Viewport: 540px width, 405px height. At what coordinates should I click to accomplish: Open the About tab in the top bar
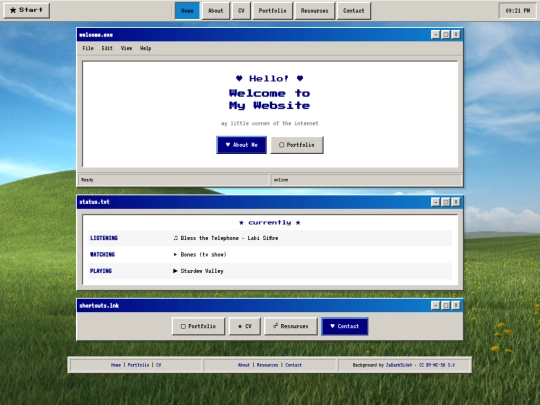pyautogui.click(x=216, y=11)
